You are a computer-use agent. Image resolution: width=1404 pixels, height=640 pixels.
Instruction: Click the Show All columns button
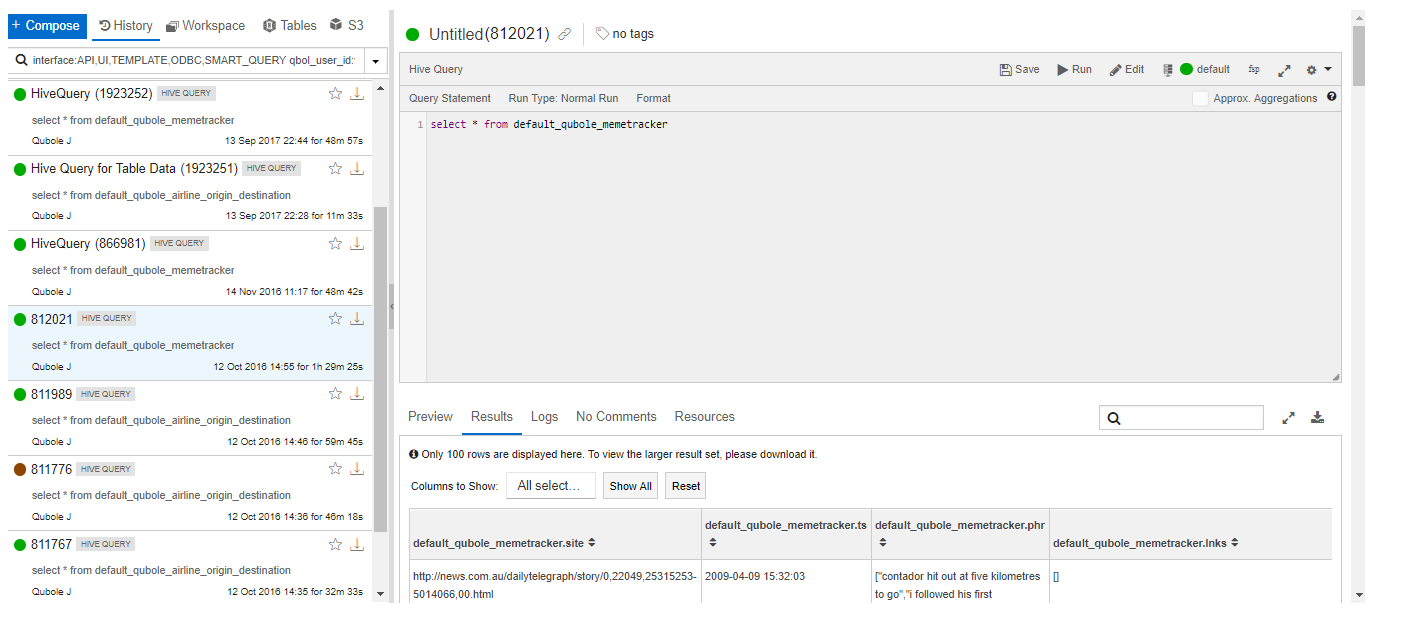(630, 486)
